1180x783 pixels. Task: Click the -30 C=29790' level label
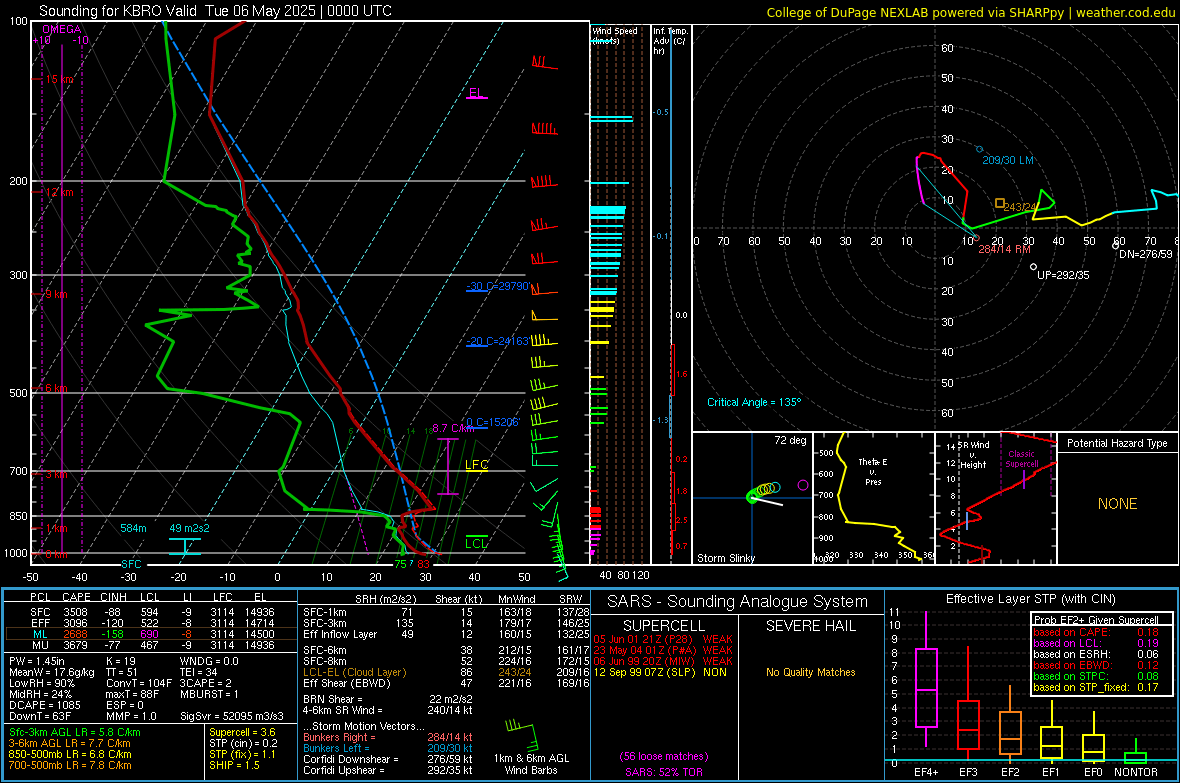click(x=498, y=287)
